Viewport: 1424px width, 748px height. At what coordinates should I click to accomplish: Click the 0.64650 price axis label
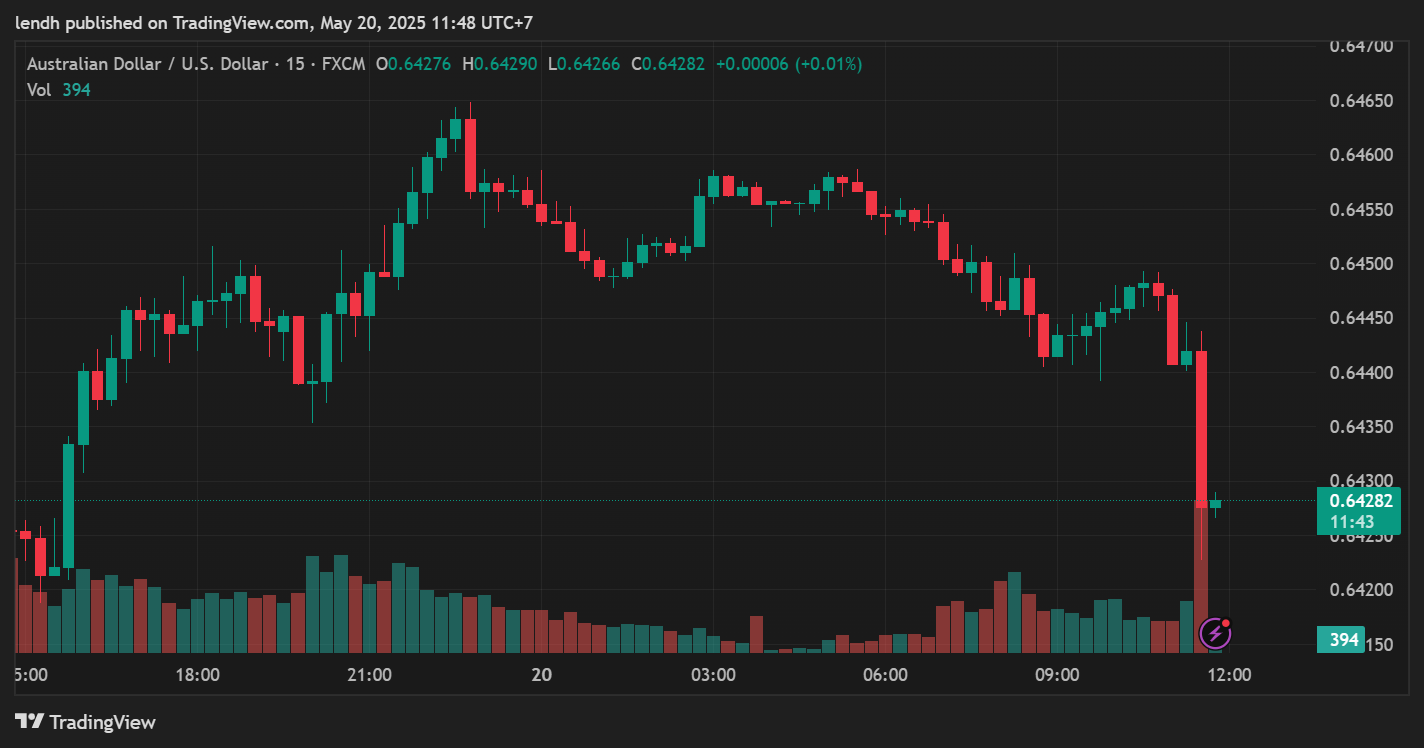pyautogui.click(x=1361, y=101)
